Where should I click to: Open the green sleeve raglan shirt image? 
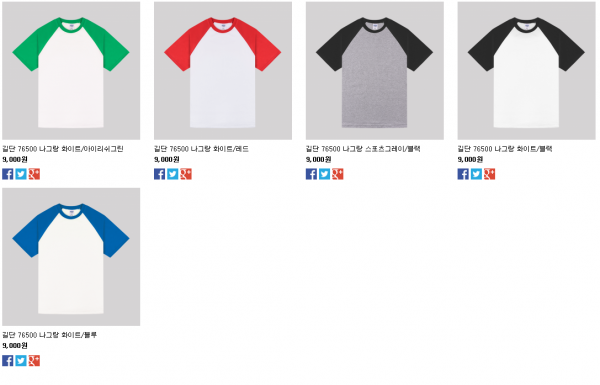point(71,71)
